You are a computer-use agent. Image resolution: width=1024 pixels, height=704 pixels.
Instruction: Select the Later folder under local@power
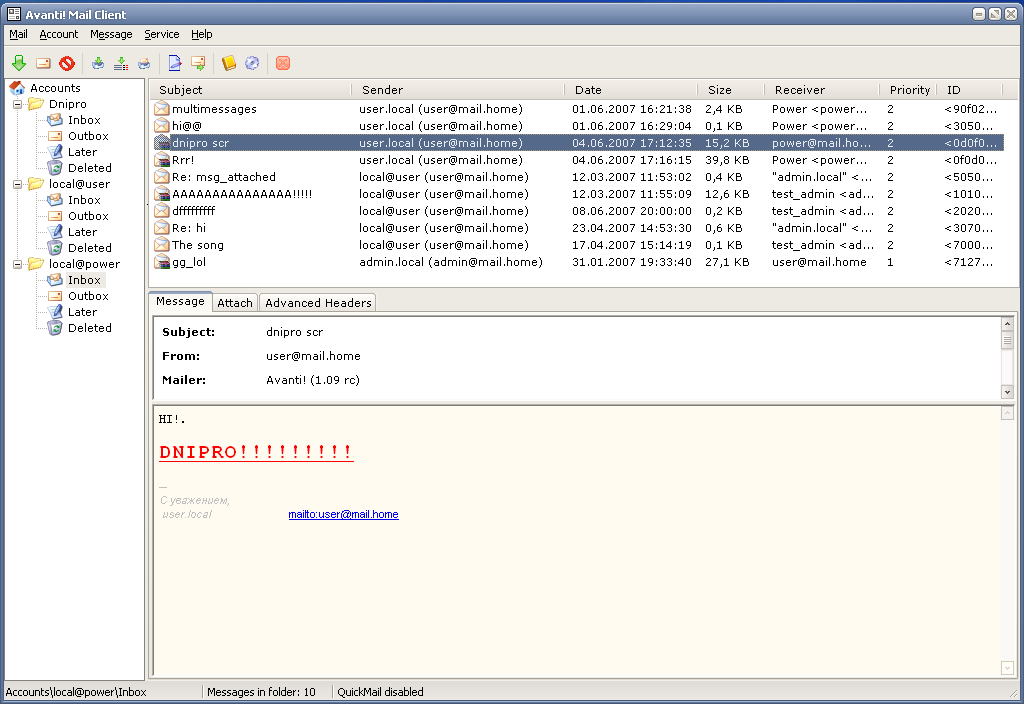(82, 312)
